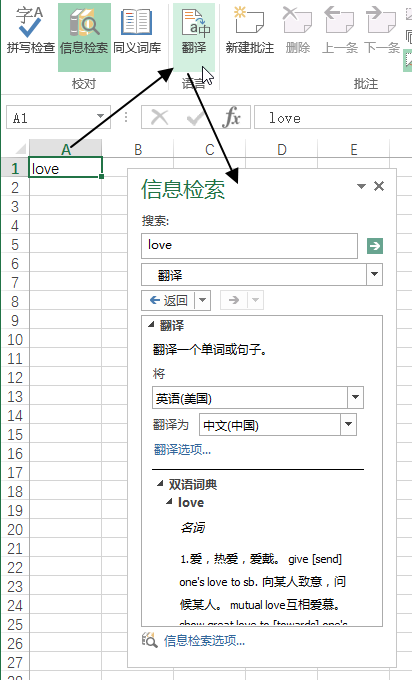Image resolution: width=412 pixels, height=680 pixels.
Task: Open target language 中文(中国) dropdown
Action: tap(348, 425)
